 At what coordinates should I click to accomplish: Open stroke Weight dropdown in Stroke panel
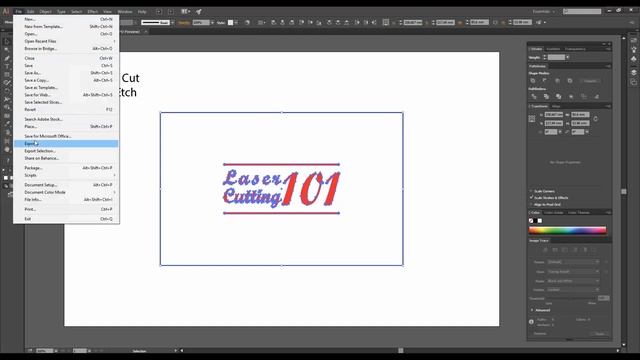click(x=568, y=58)
